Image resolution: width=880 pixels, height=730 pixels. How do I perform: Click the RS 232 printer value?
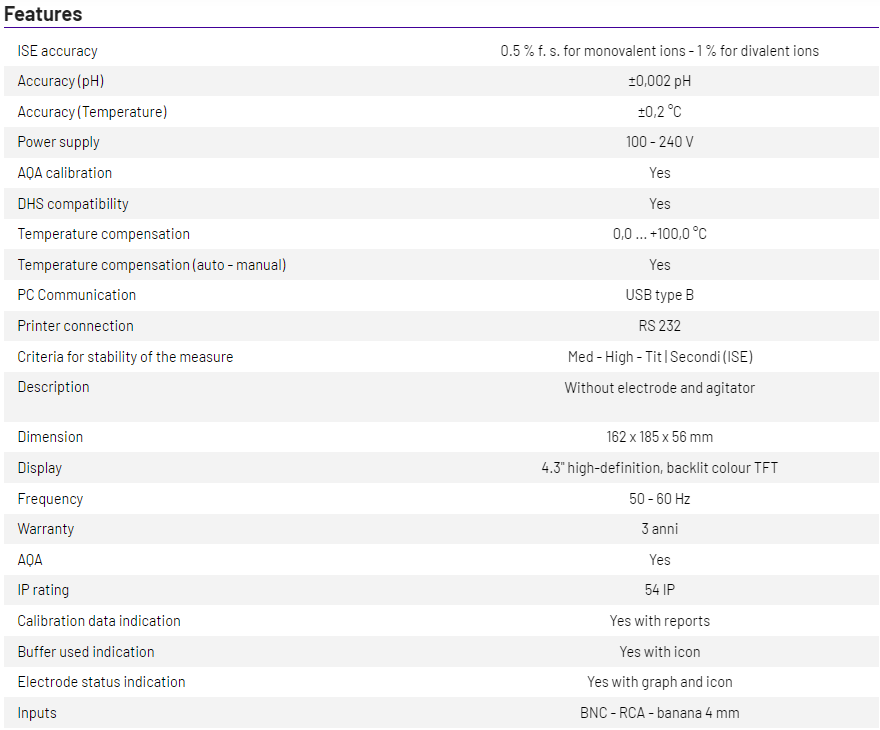[x=659, y=326]
